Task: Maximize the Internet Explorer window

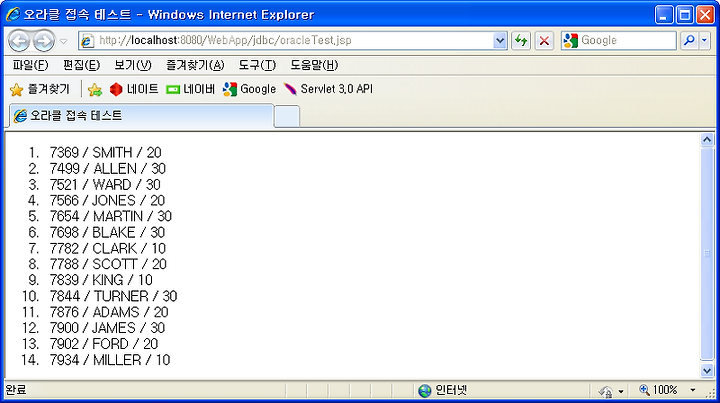Action: click(685, 15)
